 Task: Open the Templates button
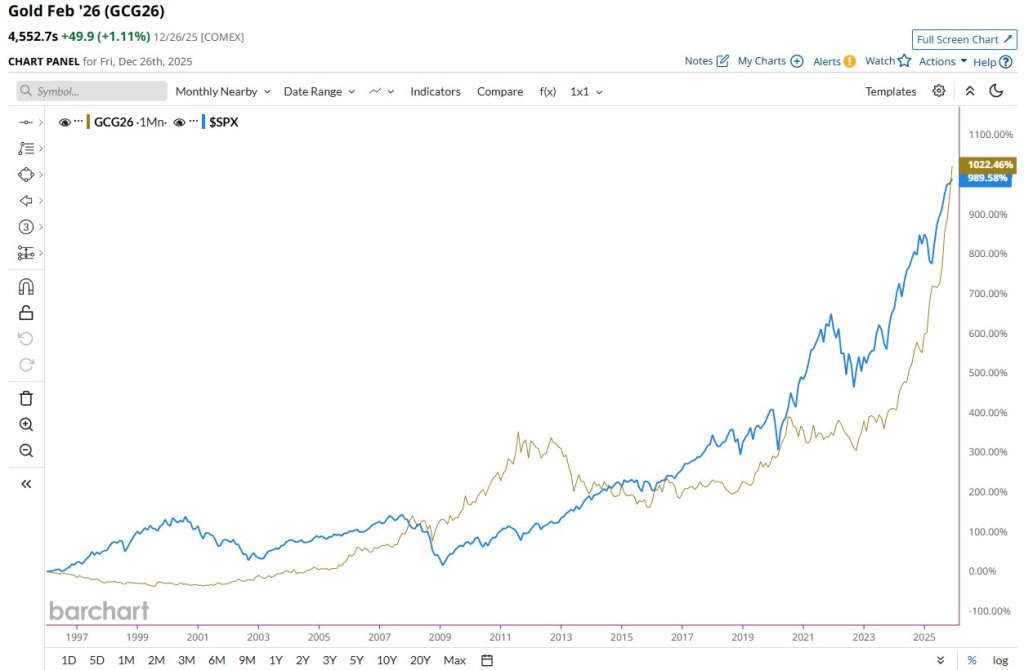pyautogui.click(x=890, y=91)
